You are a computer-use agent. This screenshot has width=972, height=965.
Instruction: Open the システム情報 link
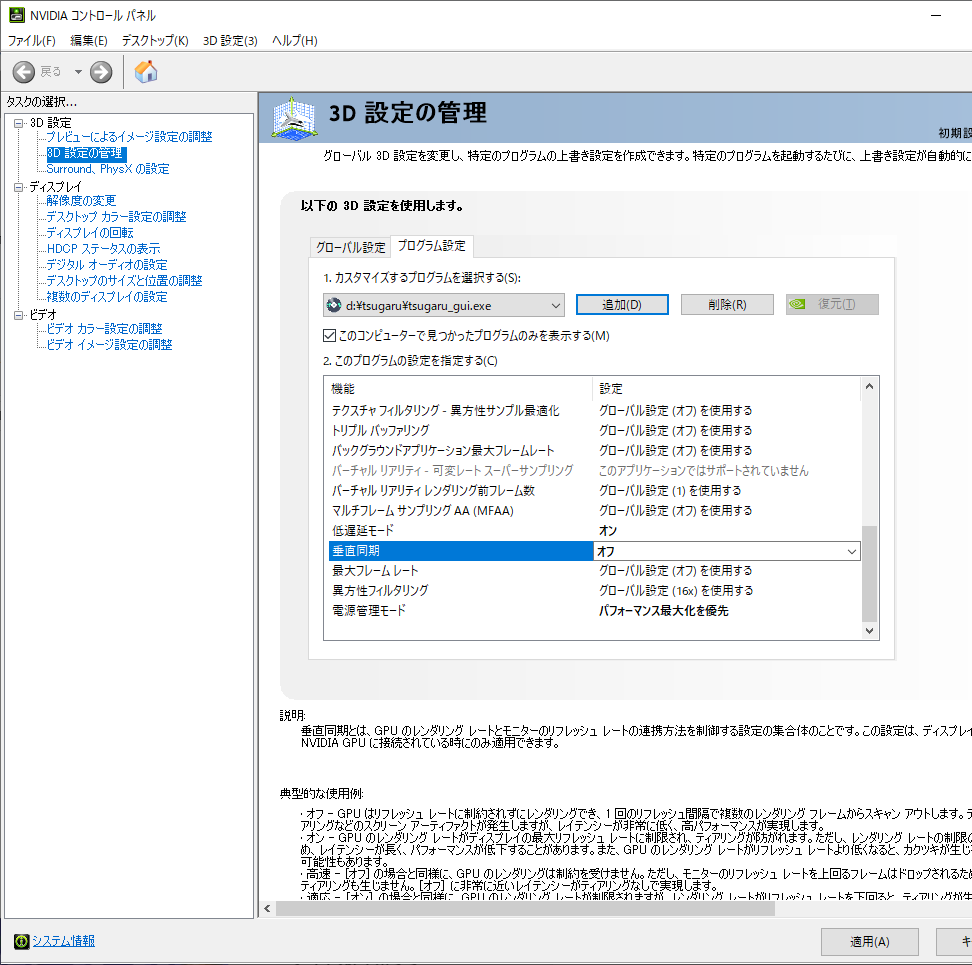pyautogui.click(x=63, y=941)
